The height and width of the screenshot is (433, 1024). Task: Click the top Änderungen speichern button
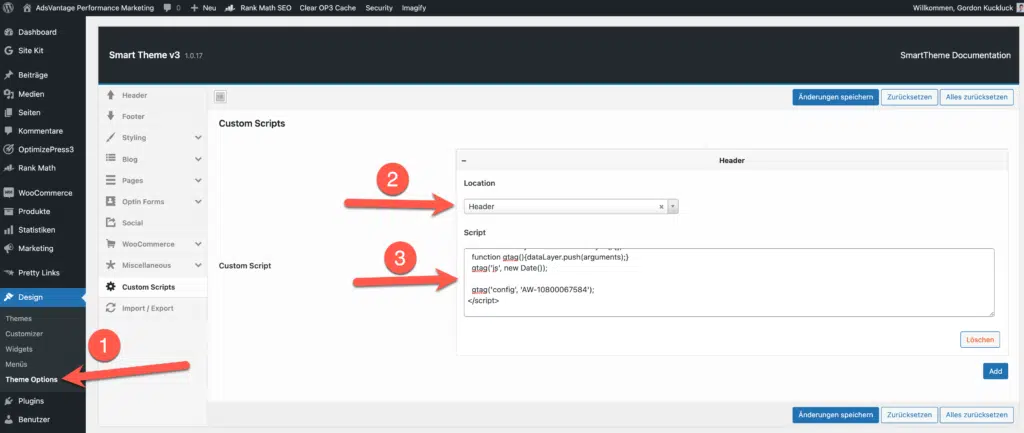[835, 97]
